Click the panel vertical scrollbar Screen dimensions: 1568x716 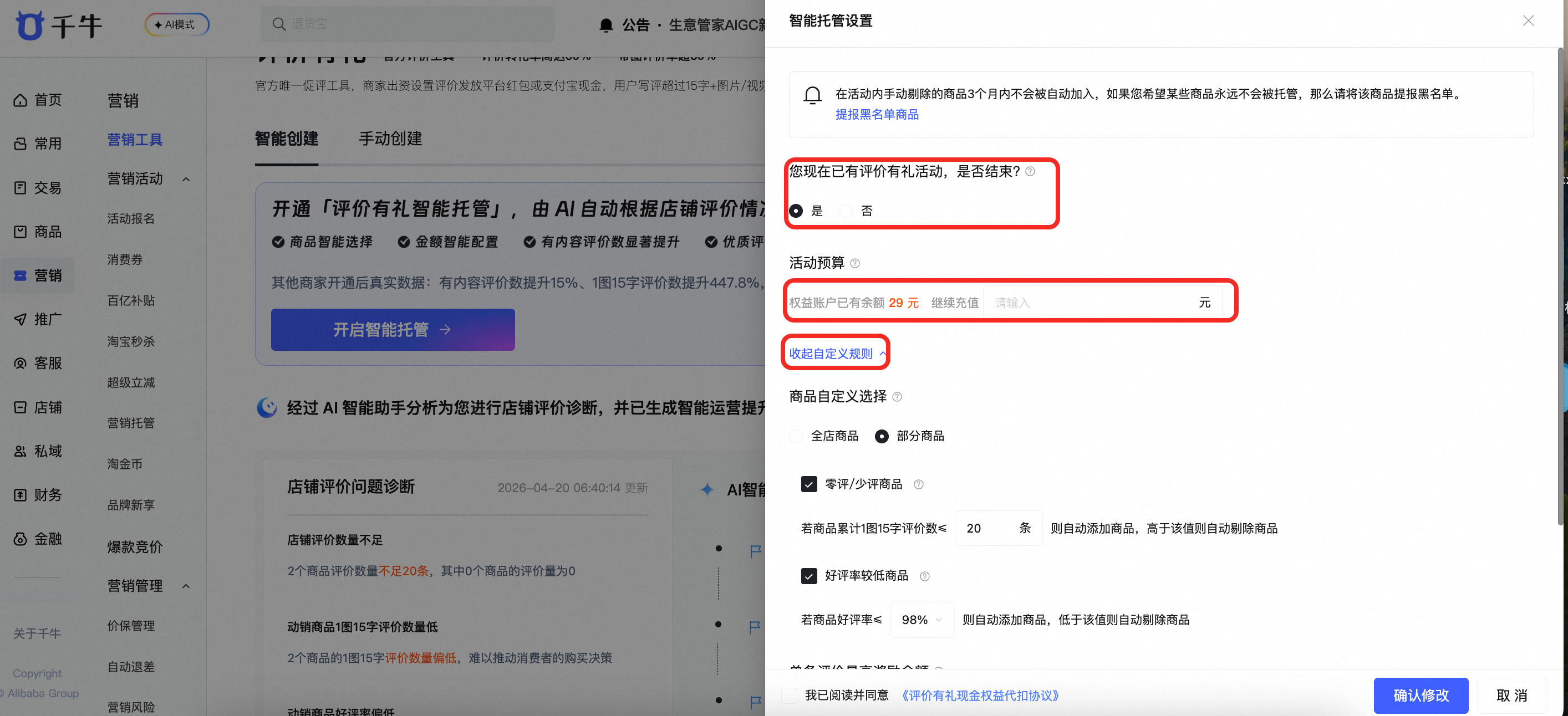1561,286
